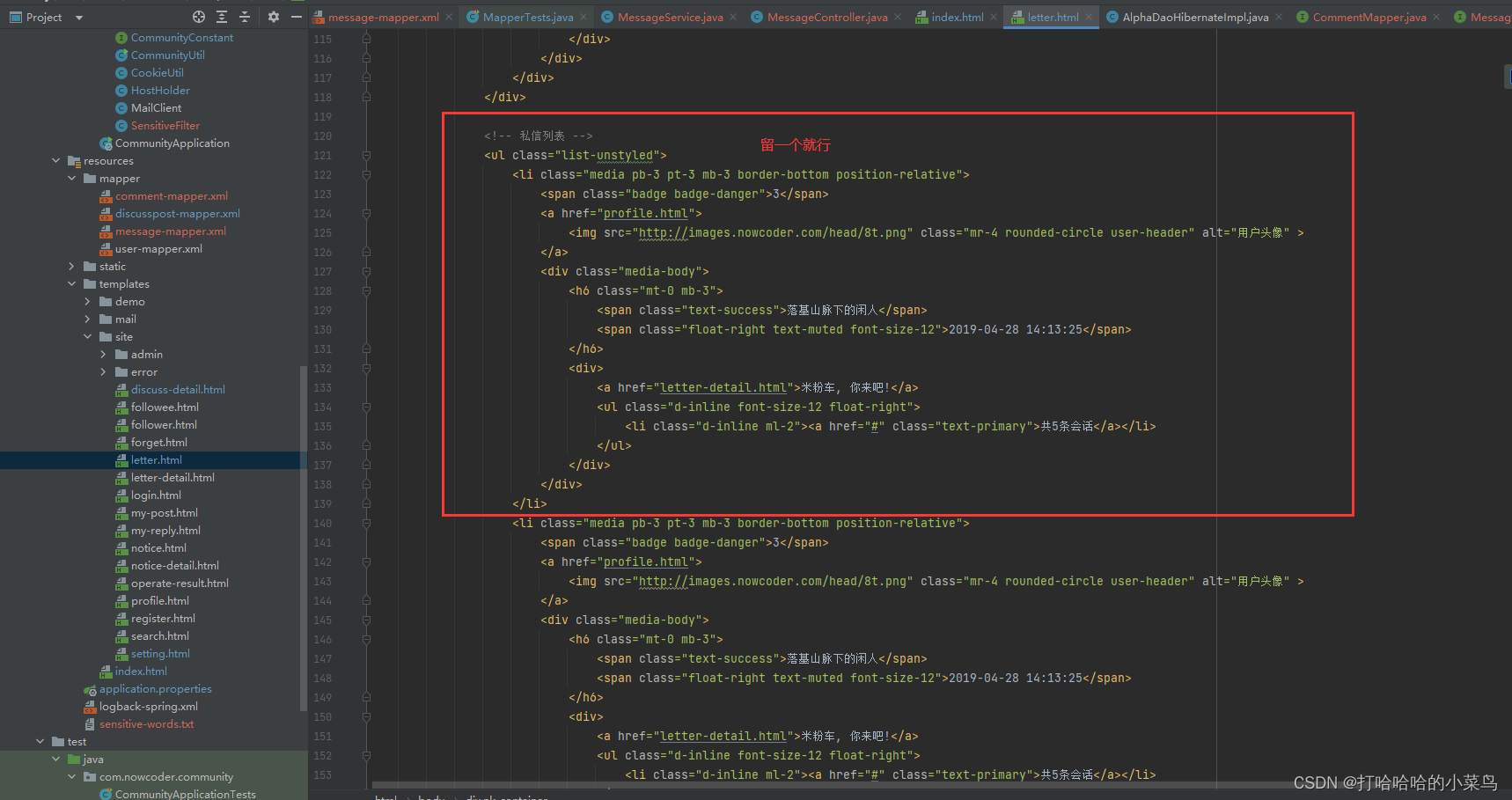Image resolution: width=1512 pixels, height=800 pixels.
Task: Collapse the com.nowcoder.community package under test
Action: (72, 776)
